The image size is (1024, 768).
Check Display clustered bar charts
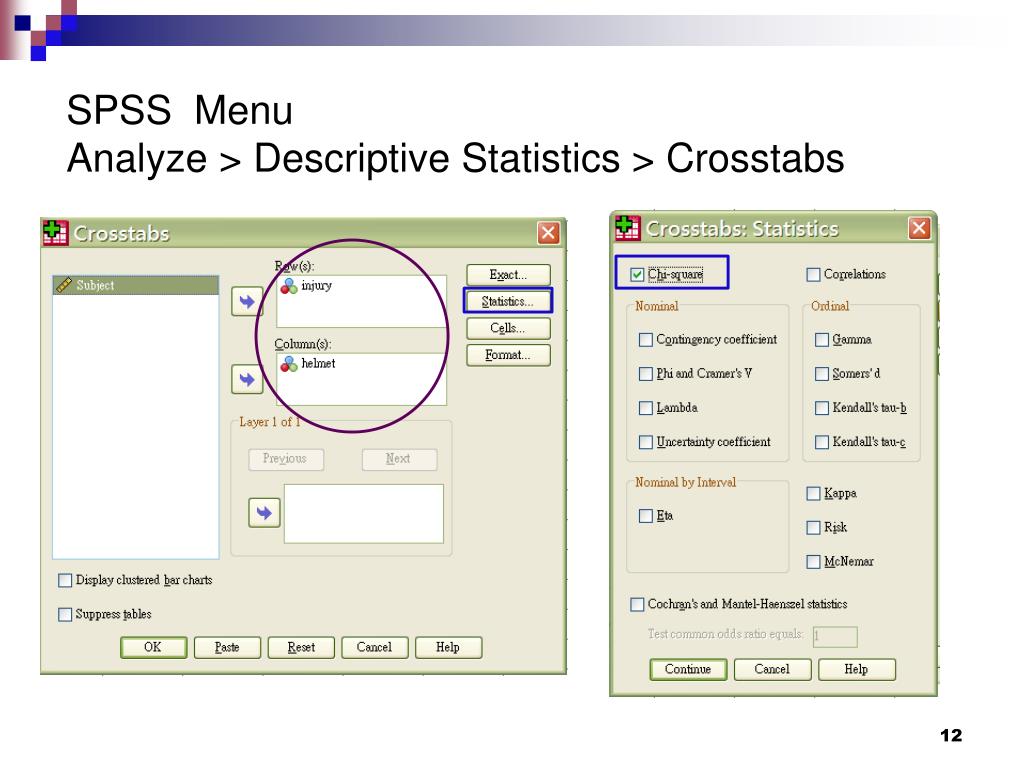tap(65, 581)
